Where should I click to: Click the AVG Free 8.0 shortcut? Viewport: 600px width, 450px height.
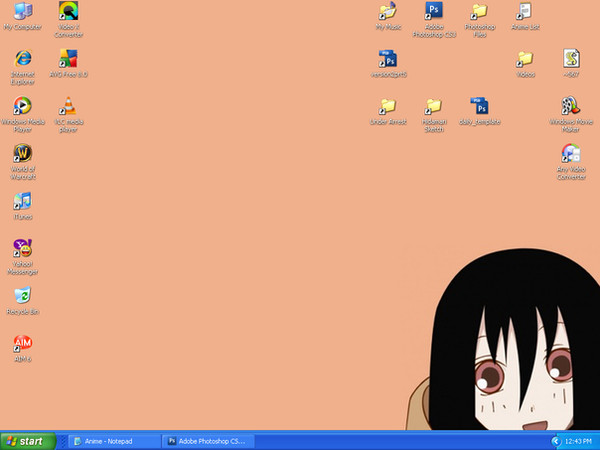tap(68, 59)
